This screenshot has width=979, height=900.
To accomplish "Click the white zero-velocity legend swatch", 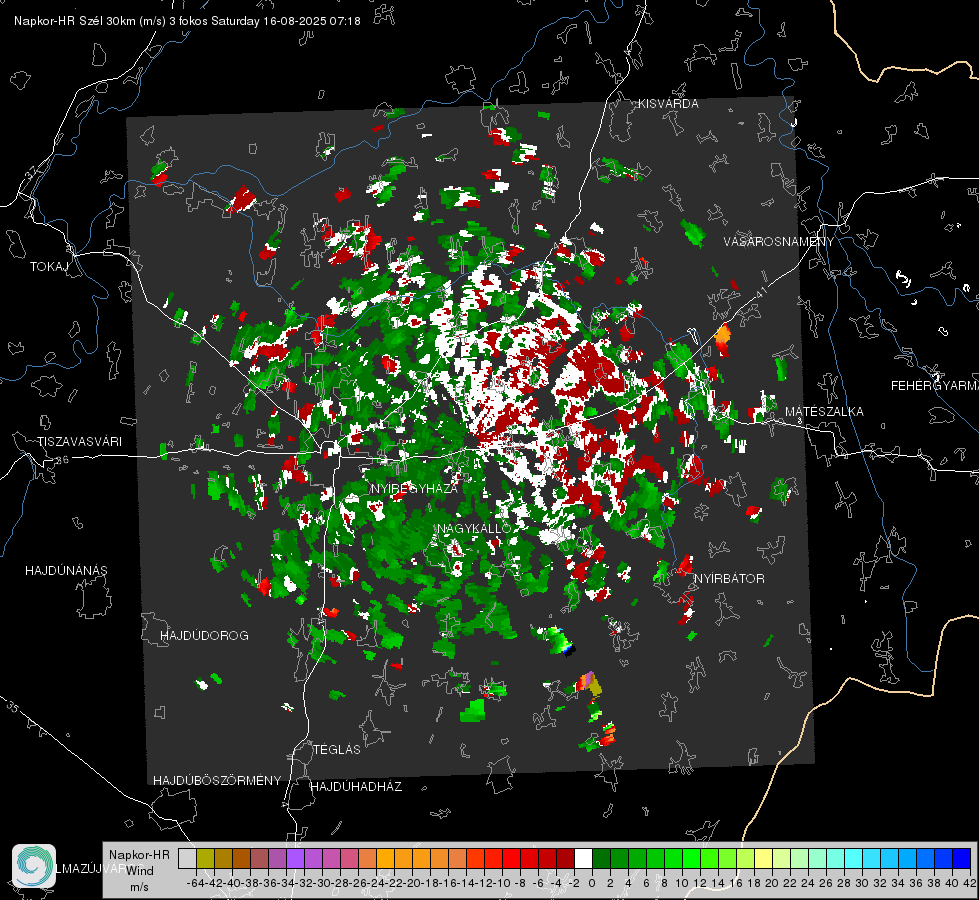I will coord(583,858).
